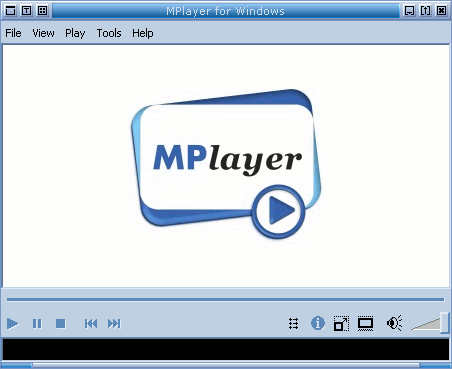The height and width of the screenshot is (369, 452).
Task: Open the playlist dotted-grid icon
Action: [x=293, y=323]
